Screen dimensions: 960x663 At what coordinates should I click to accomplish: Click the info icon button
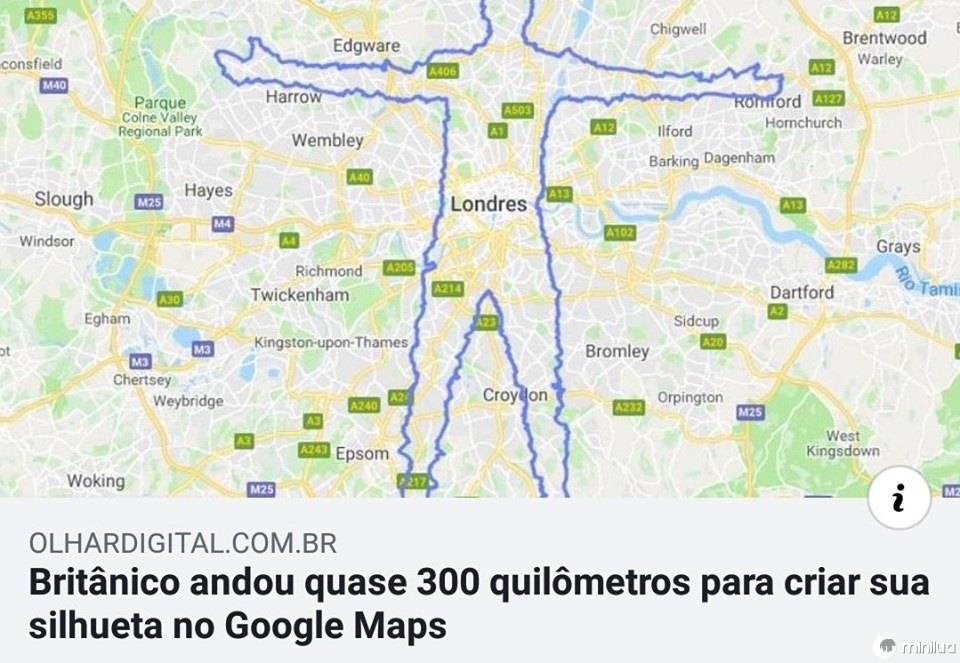899,497
